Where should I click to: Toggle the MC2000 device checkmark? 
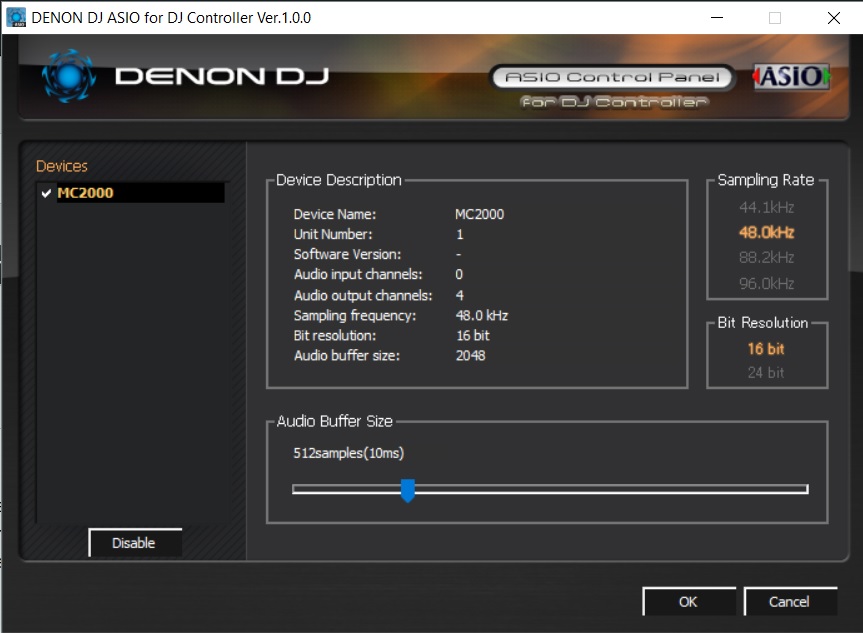tap(46, 193)
